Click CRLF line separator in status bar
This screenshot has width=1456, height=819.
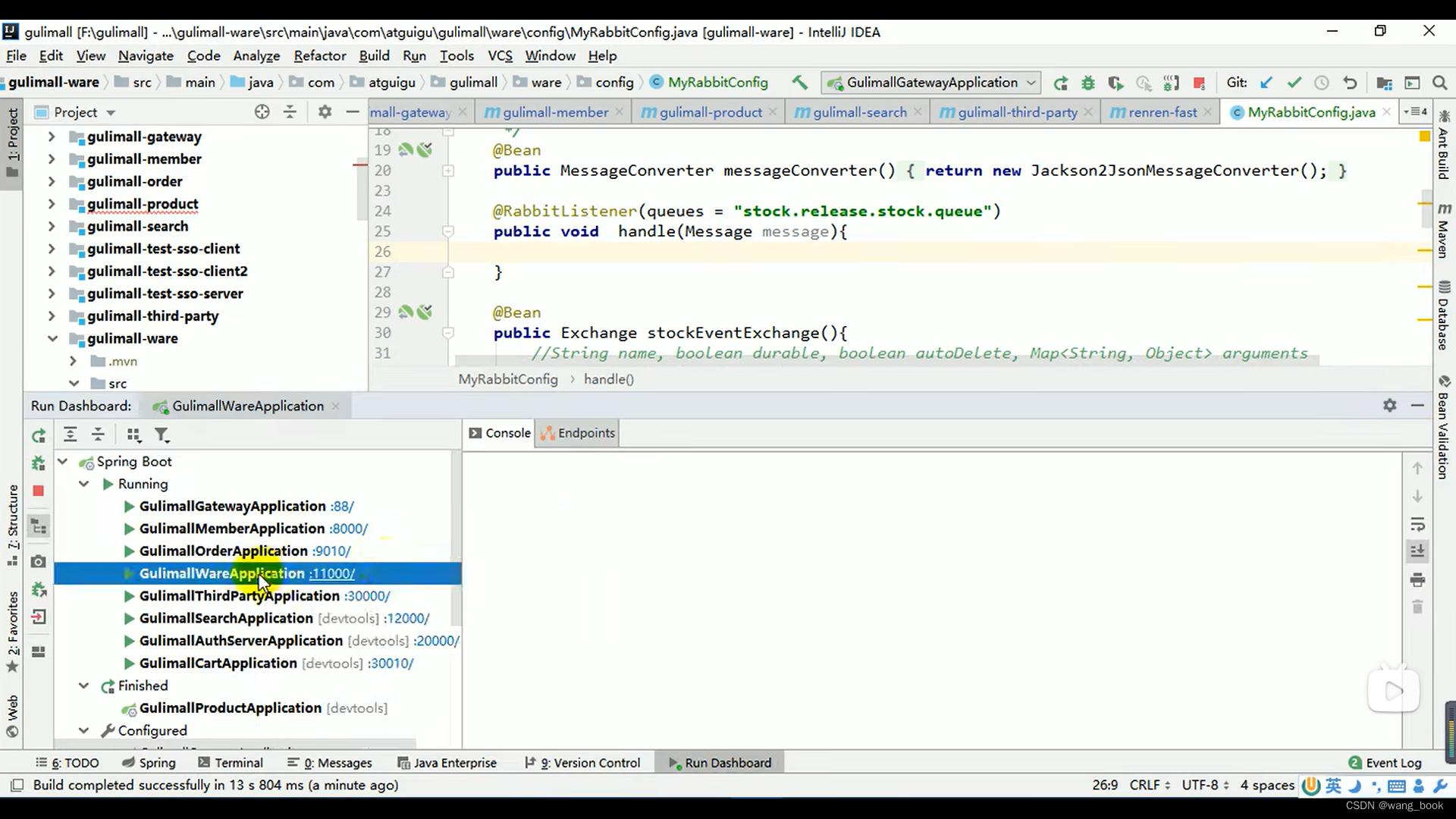tap(1150, 785)
